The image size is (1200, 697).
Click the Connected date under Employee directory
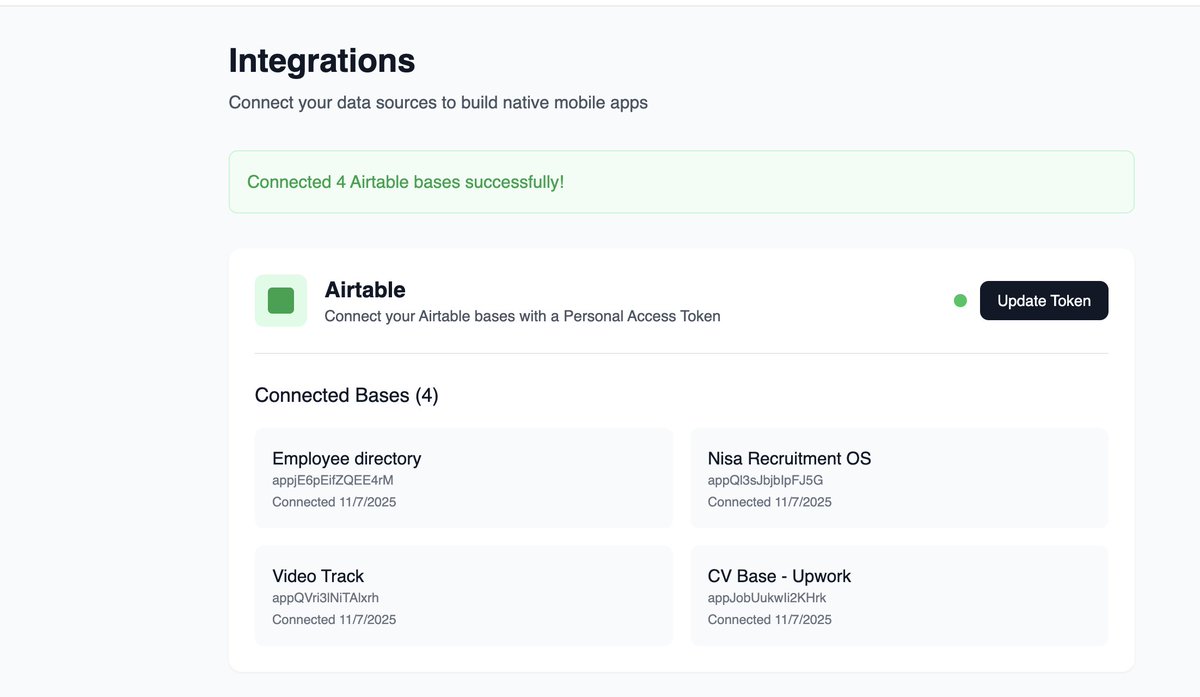(334, 502)
